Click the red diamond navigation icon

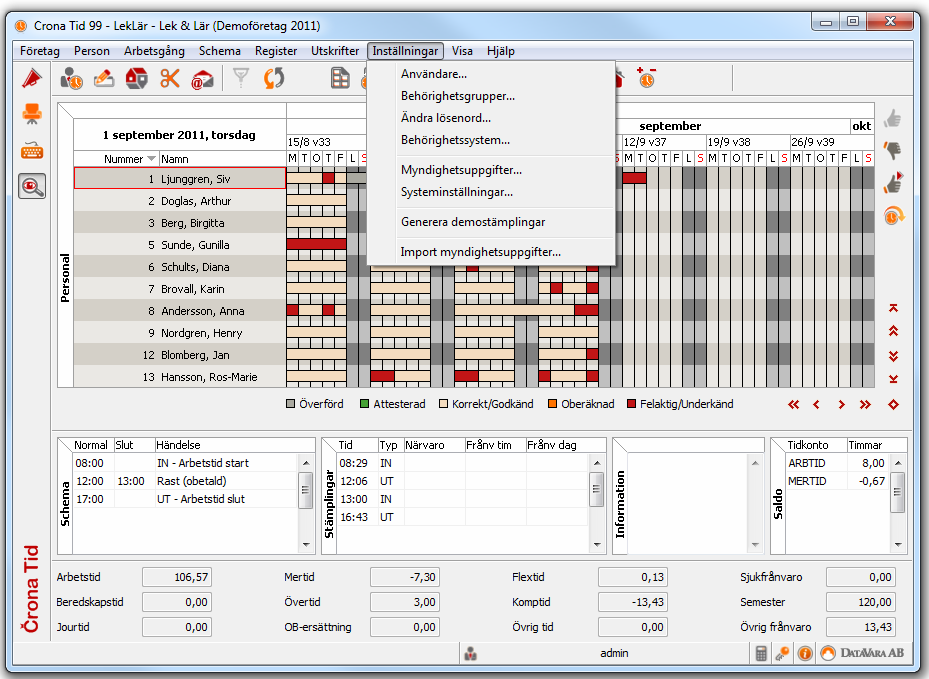[893, 405]
